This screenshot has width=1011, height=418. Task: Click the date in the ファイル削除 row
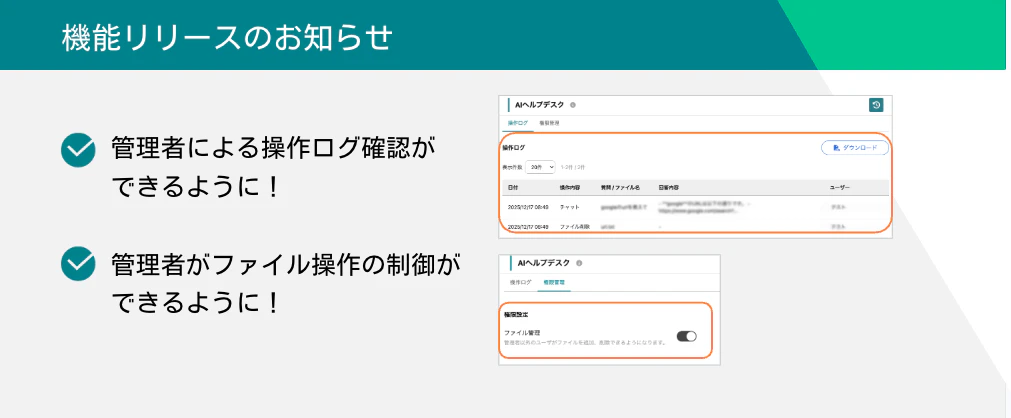pyautogui.click(x=527, y=227)
